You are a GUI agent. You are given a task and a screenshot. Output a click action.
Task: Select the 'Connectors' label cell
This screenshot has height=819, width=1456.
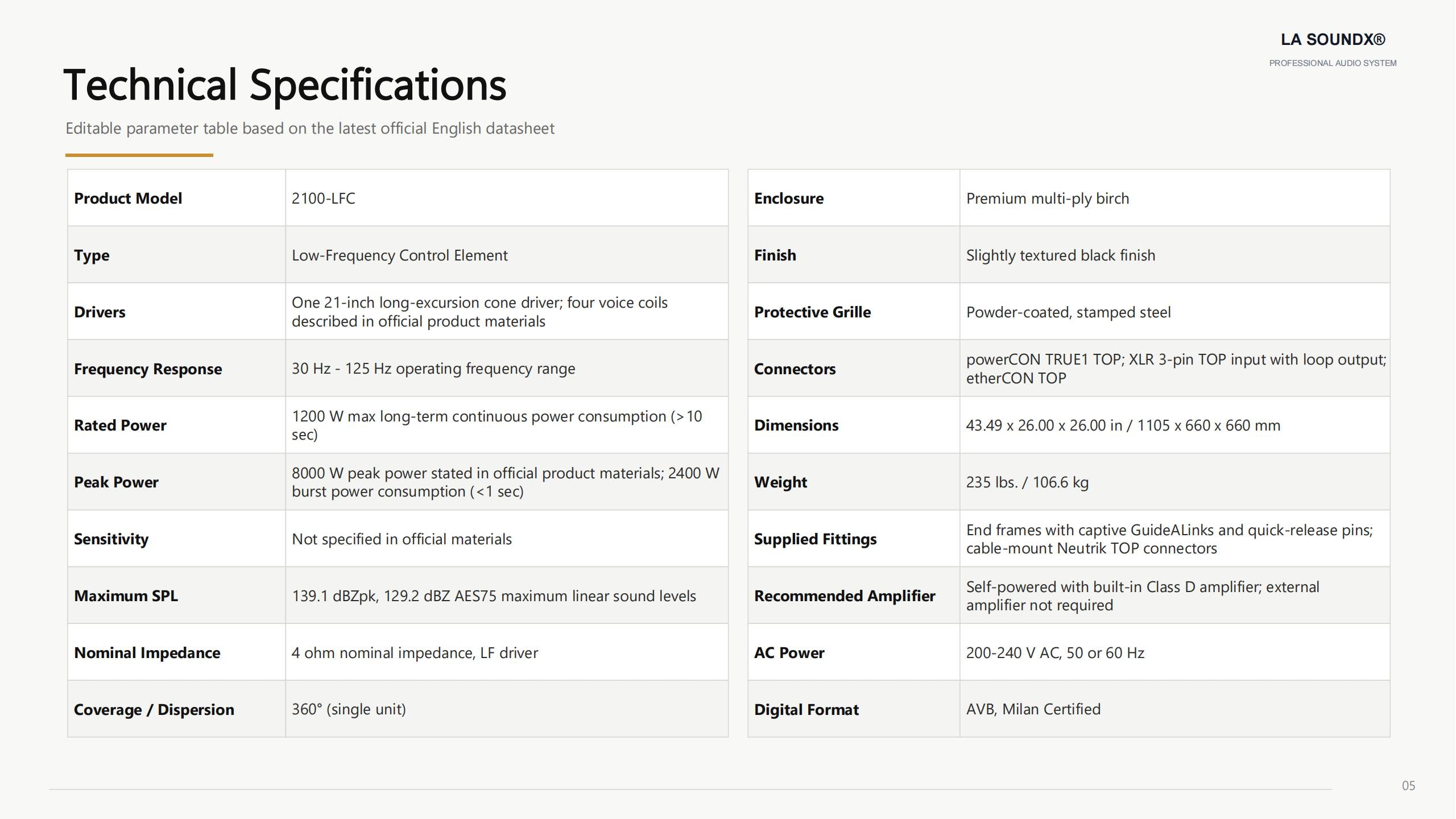click(854, 369)
